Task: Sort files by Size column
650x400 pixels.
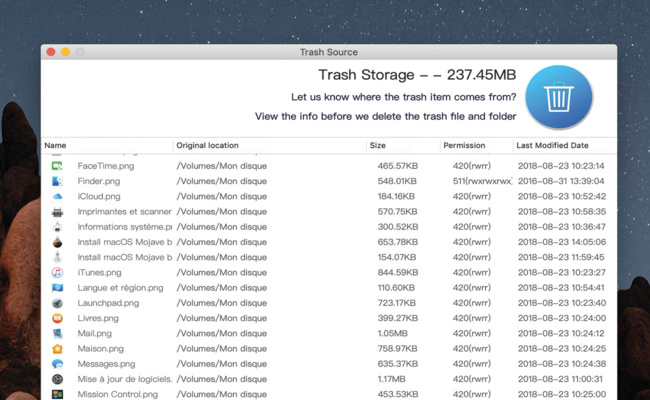Action: pos(378,146)
